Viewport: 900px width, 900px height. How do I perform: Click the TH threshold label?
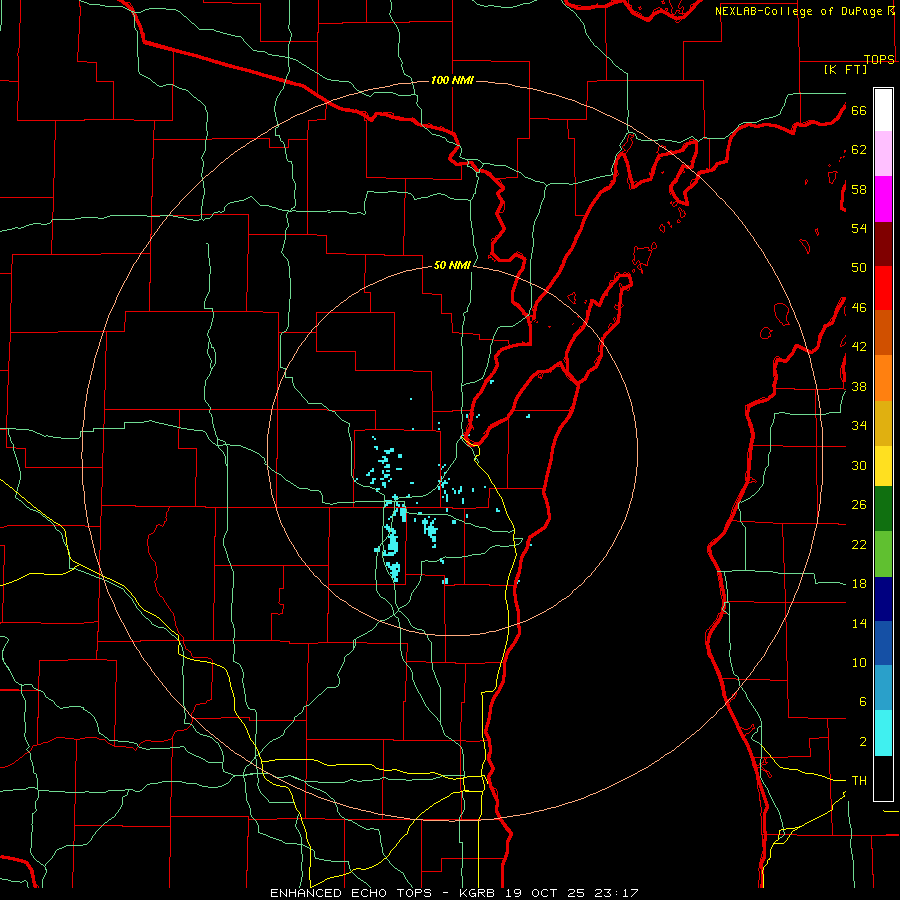click(859, 781)
